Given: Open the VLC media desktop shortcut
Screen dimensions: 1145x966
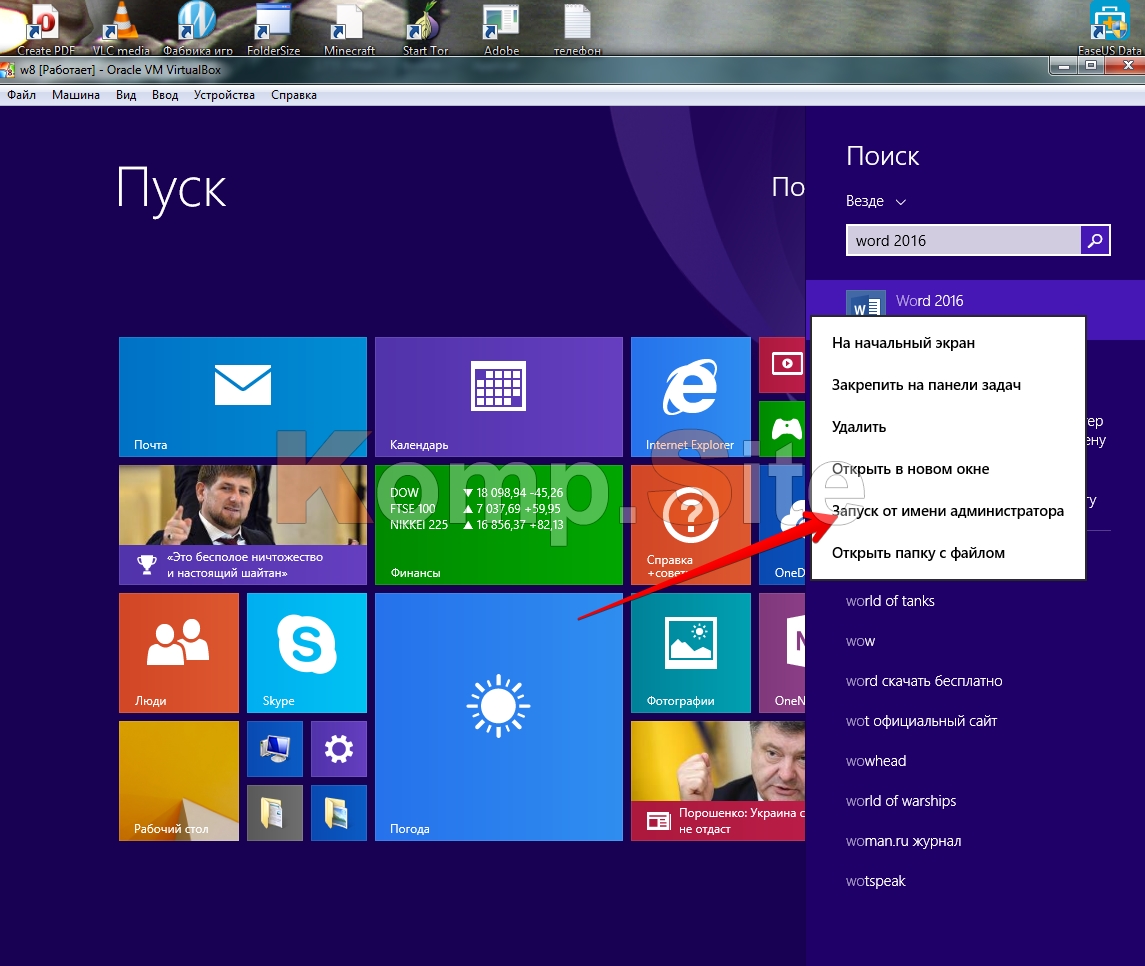Looking at the screenshot, I should pos(121,28).
